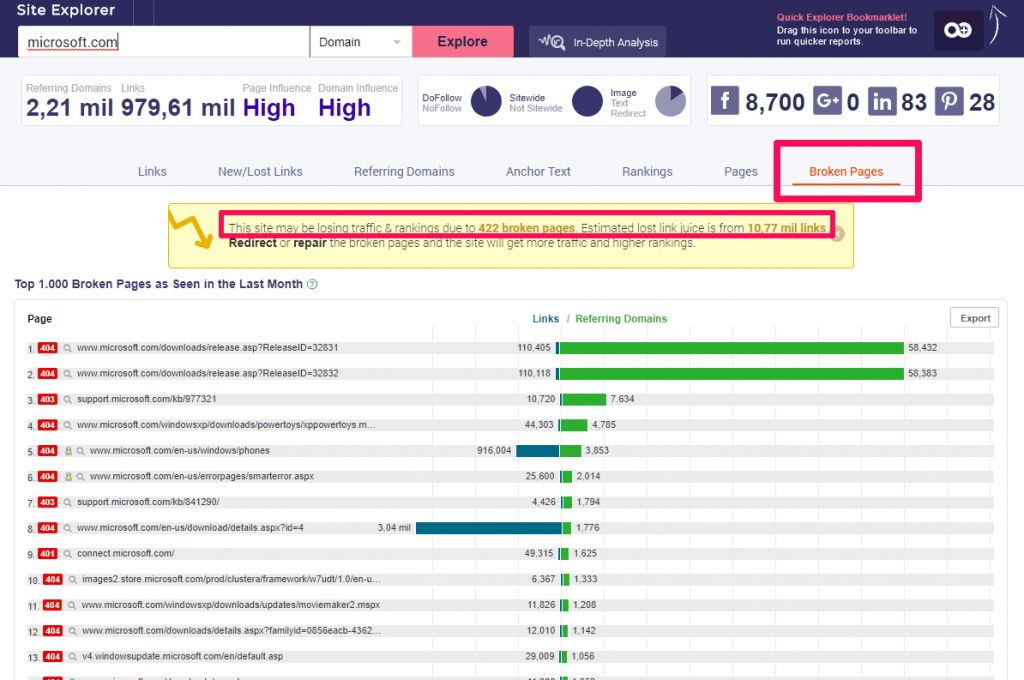Screen dimensions: 1024x680
Task: Open support.microsoft.com/kb/841290/ link
Action: pos(148,502)
